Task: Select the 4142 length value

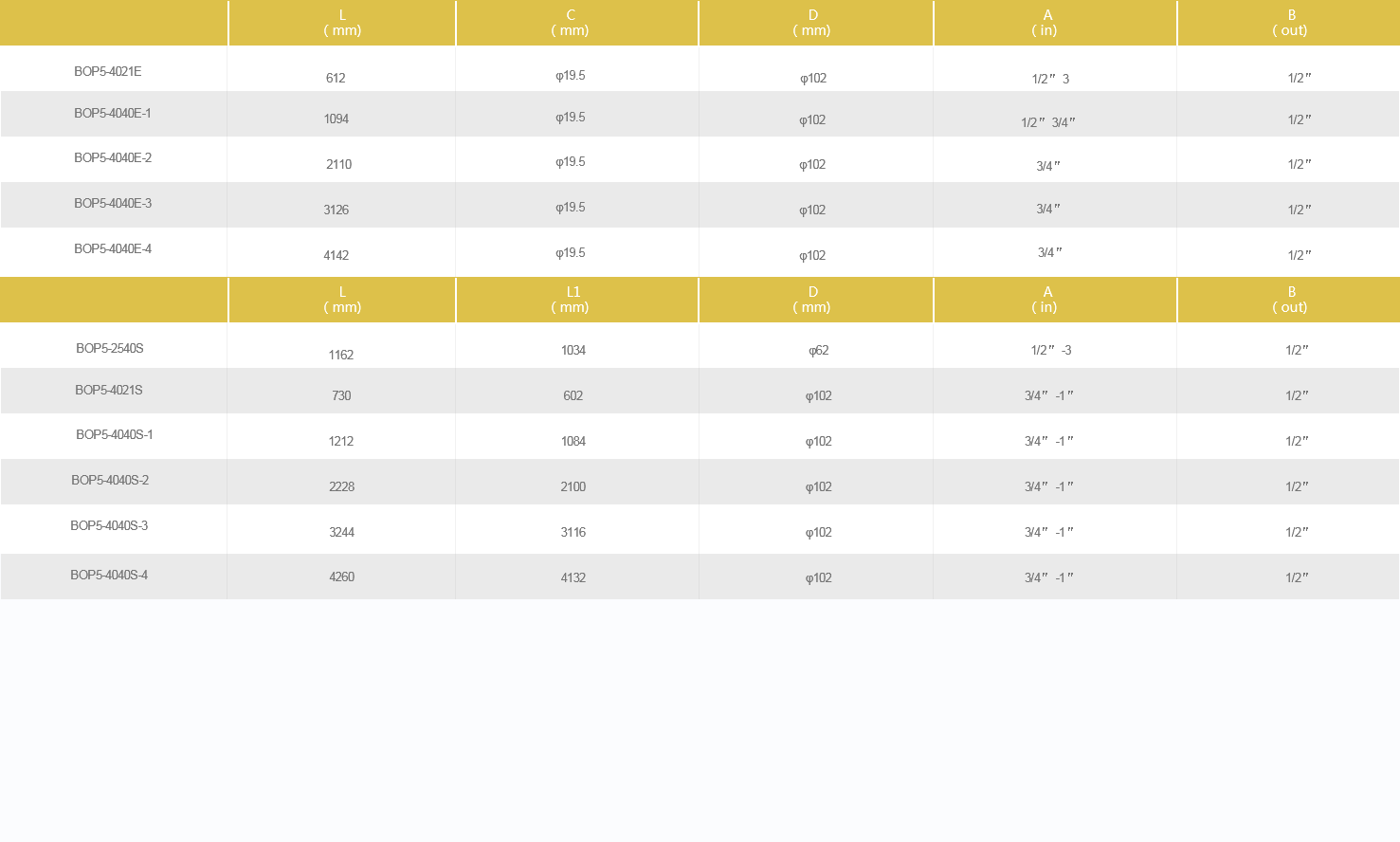Action: tap(336, 256)
